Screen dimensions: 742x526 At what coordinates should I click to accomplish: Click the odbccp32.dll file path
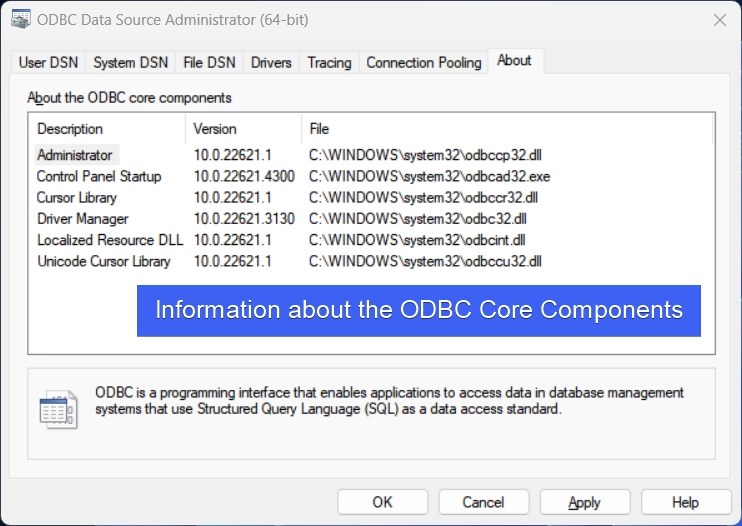[x=425, y=155]
